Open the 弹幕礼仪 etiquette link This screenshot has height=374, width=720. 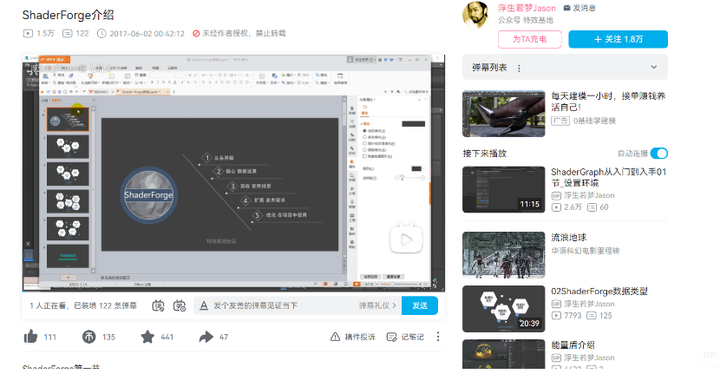pyautogui.click(x=377, y=306)
